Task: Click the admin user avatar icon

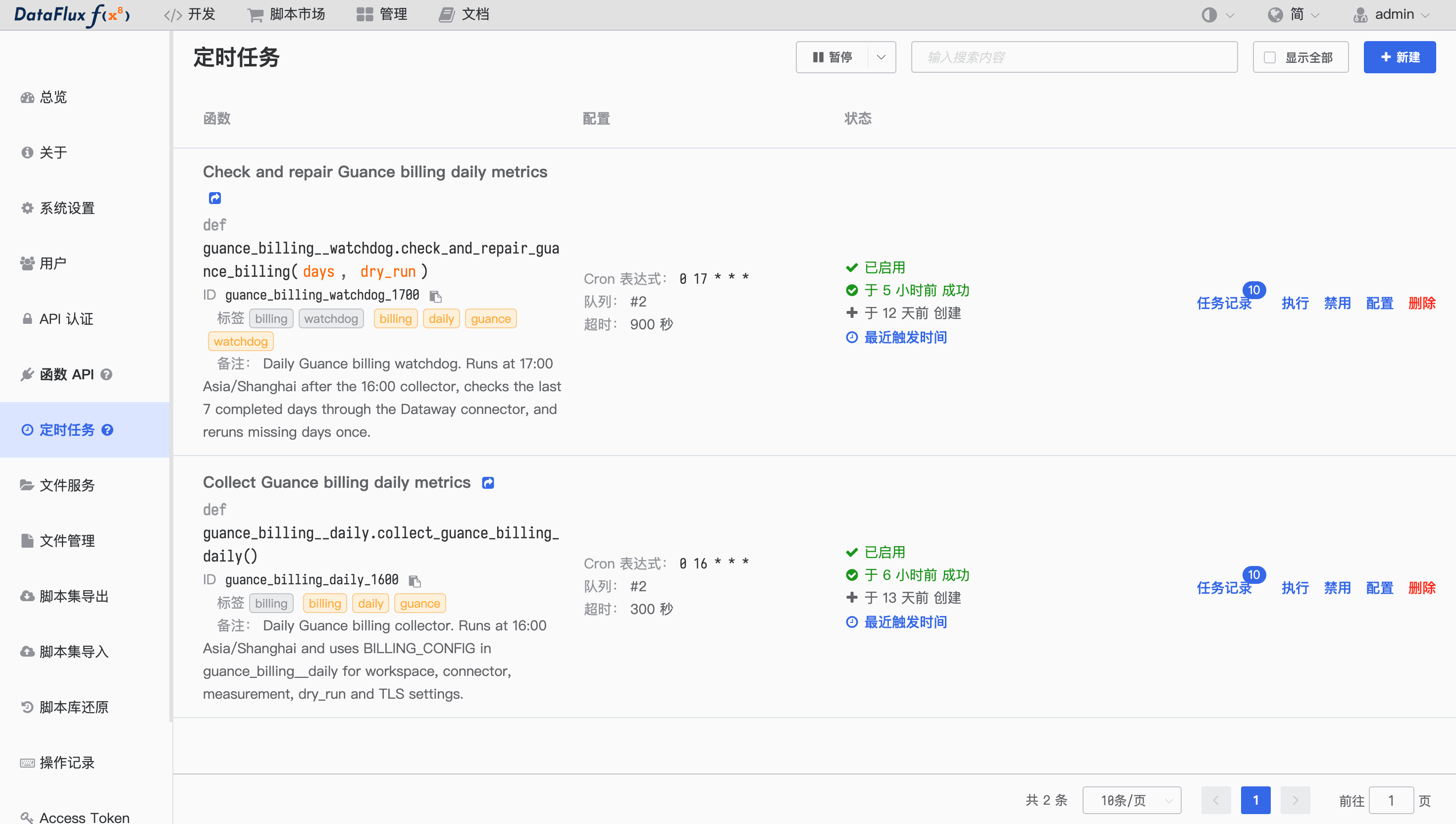Action: pyautogui.click(x=1360, y=15)
